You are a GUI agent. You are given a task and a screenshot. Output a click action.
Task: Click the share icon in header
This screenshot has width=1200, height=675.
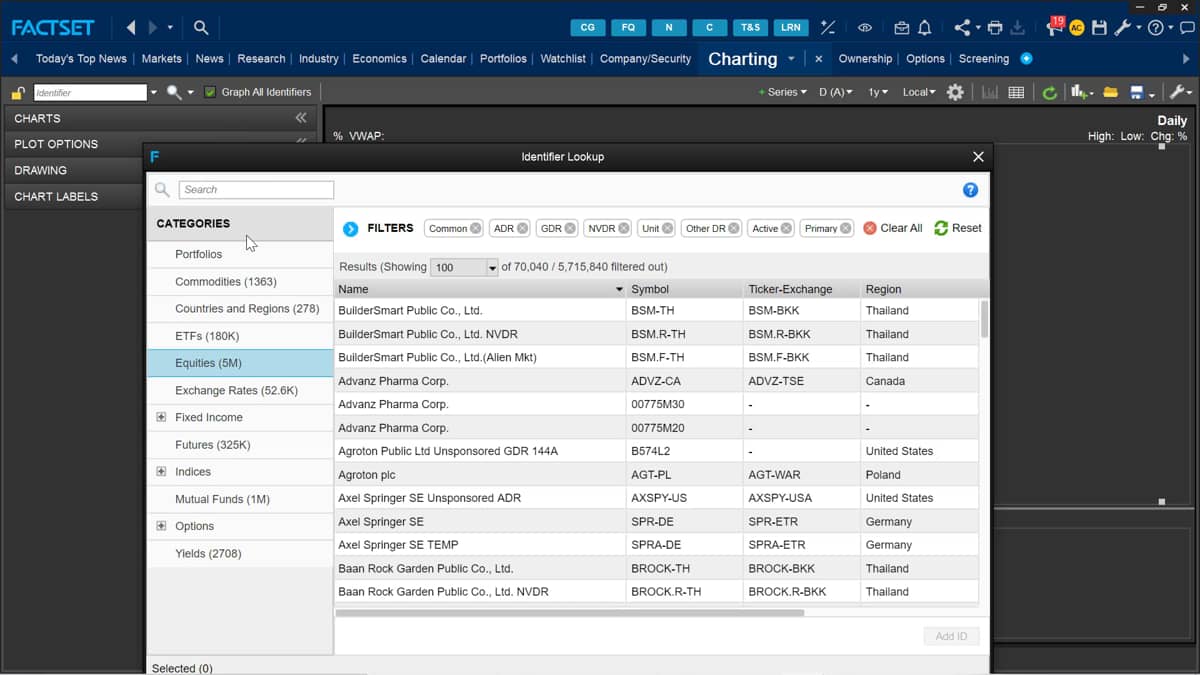coord(962,28)
